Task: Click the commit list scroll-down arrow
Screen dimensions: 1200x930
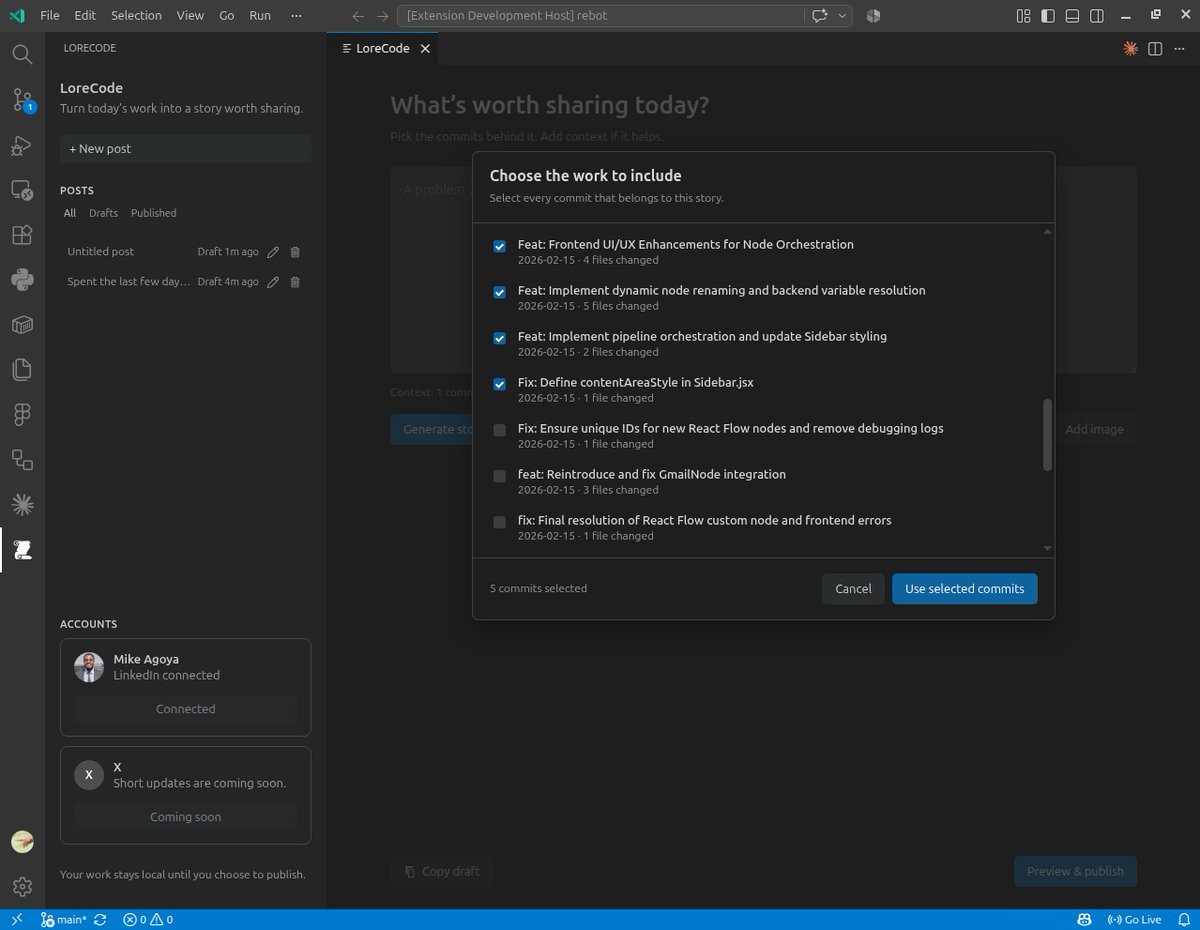Action: pyautogui.click(x=1047, y=548)
